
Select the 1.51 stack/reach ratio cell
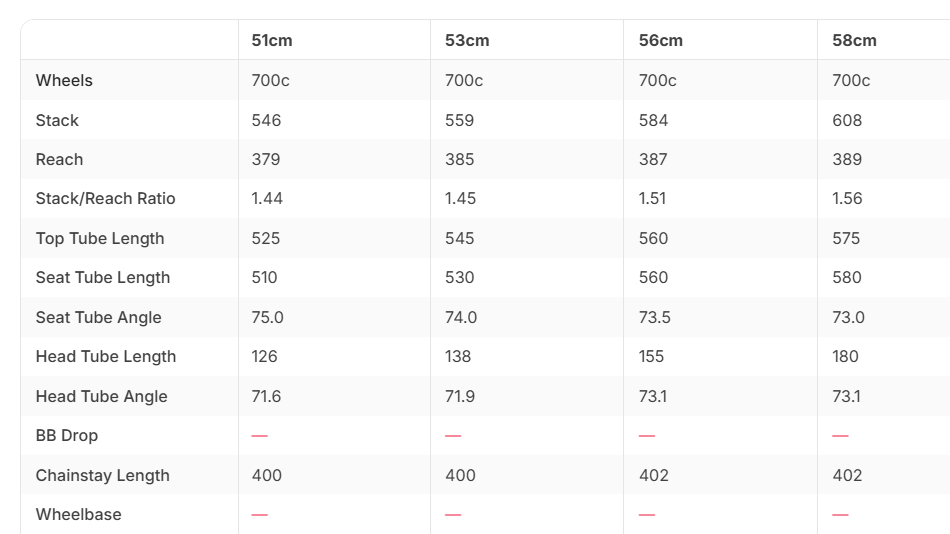653,199
